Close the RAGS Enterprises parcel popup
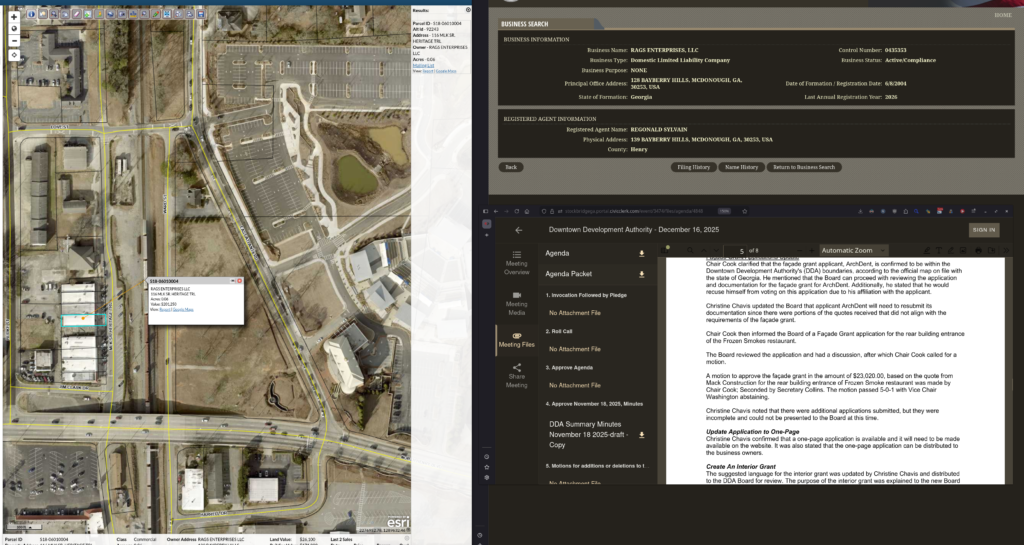1024x545 pixels. [240, 281]
